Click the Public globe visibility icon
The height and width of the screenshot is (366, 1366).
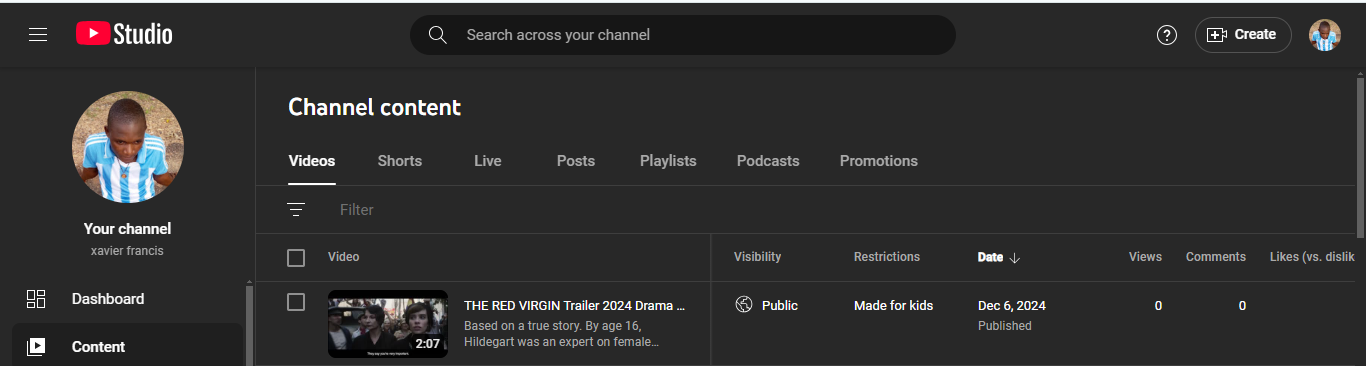coord(744,305)
